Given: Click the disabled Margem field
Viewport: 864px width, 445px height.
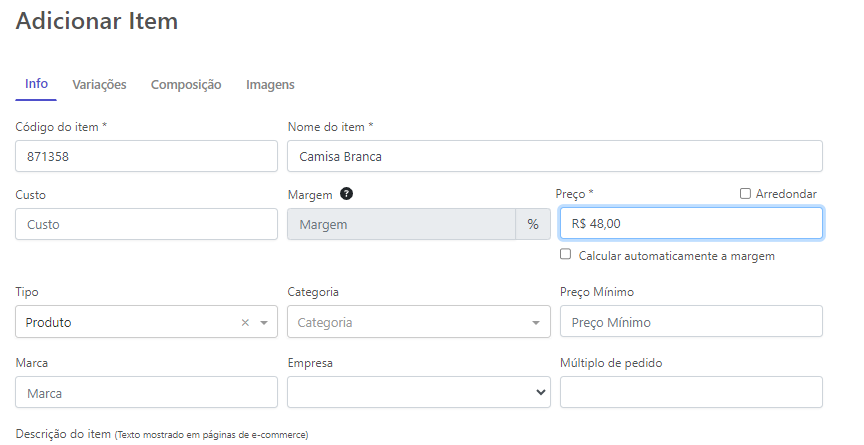Looking at the screenshot, I should tap(401, 225).
